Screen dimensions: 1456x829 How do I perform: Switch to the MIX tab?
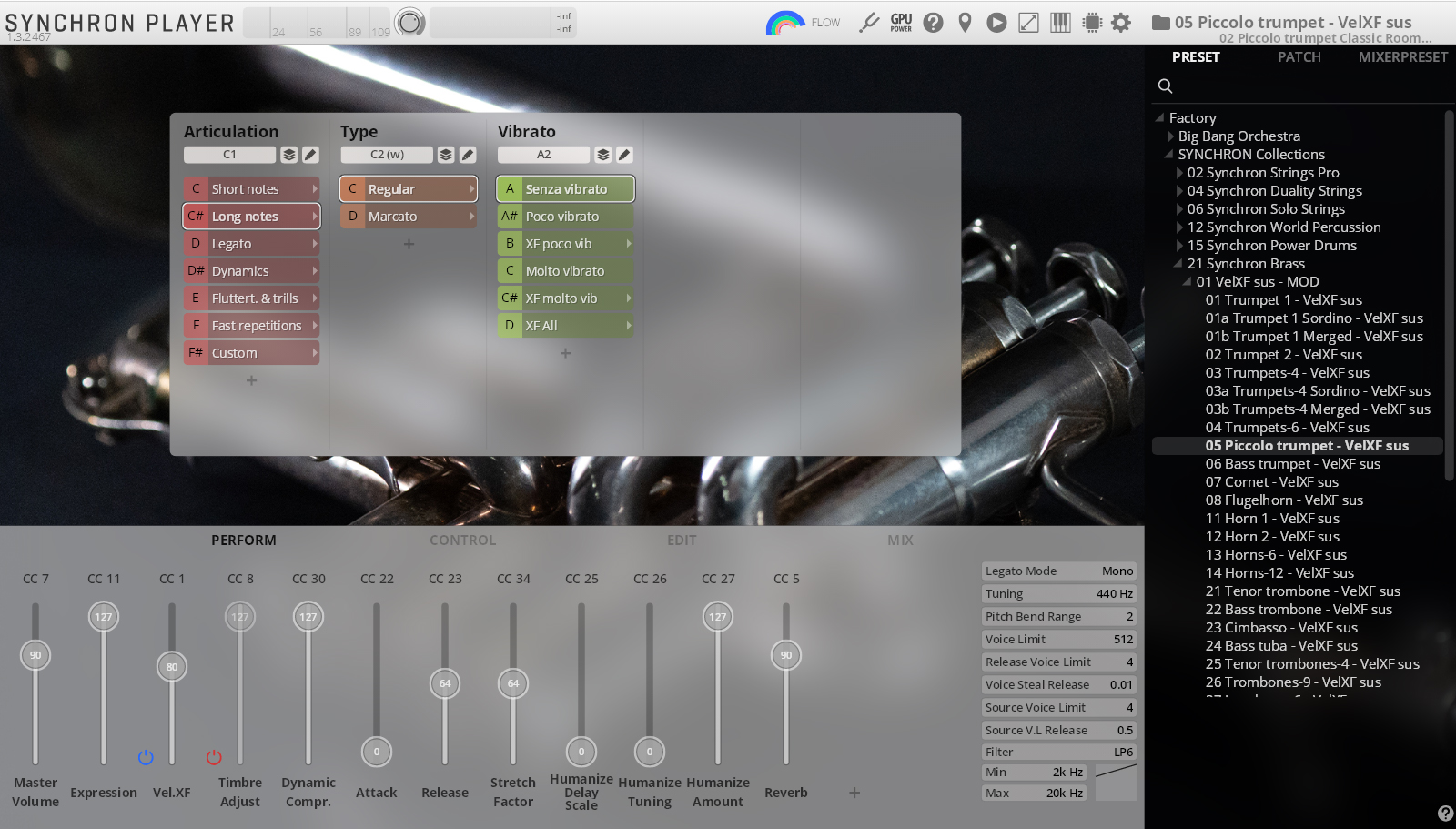coord(900,541)
